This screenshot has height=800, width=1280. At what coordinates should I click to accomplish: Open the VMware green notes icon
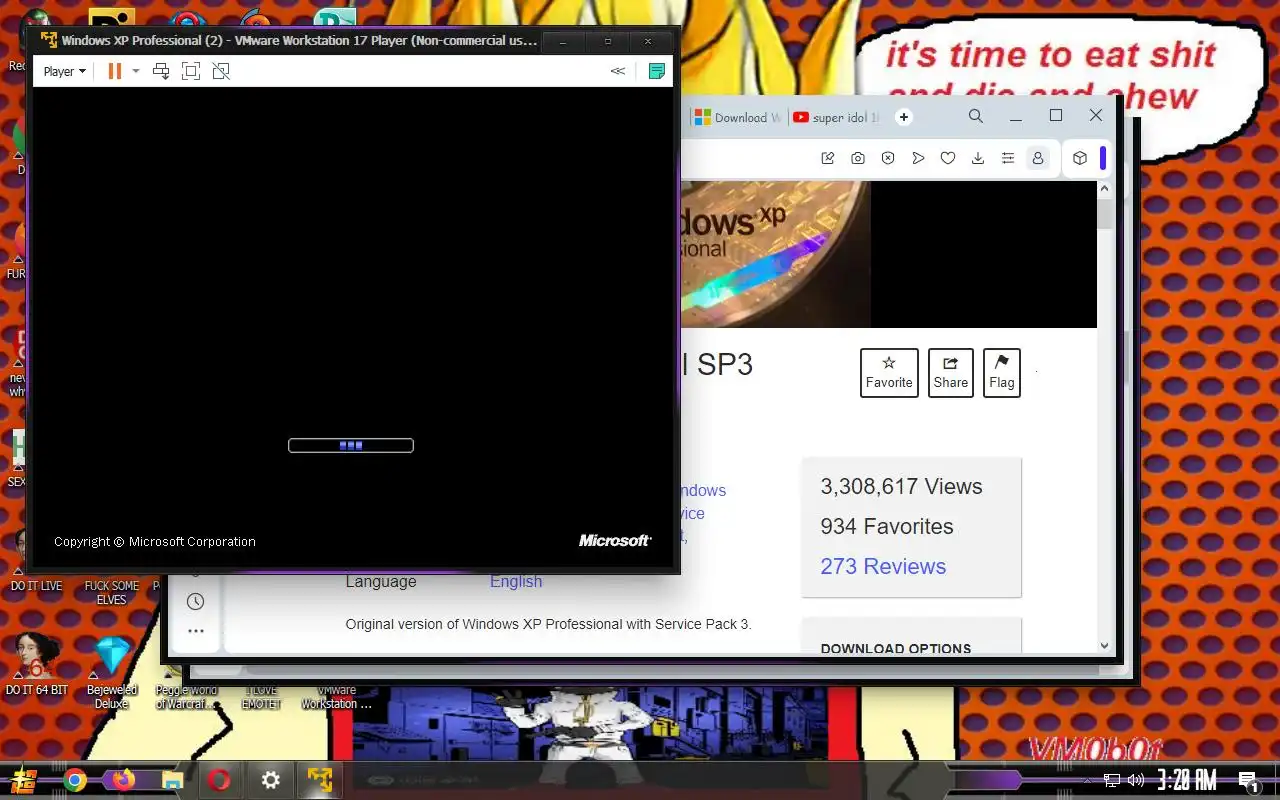tap(657, 71)
